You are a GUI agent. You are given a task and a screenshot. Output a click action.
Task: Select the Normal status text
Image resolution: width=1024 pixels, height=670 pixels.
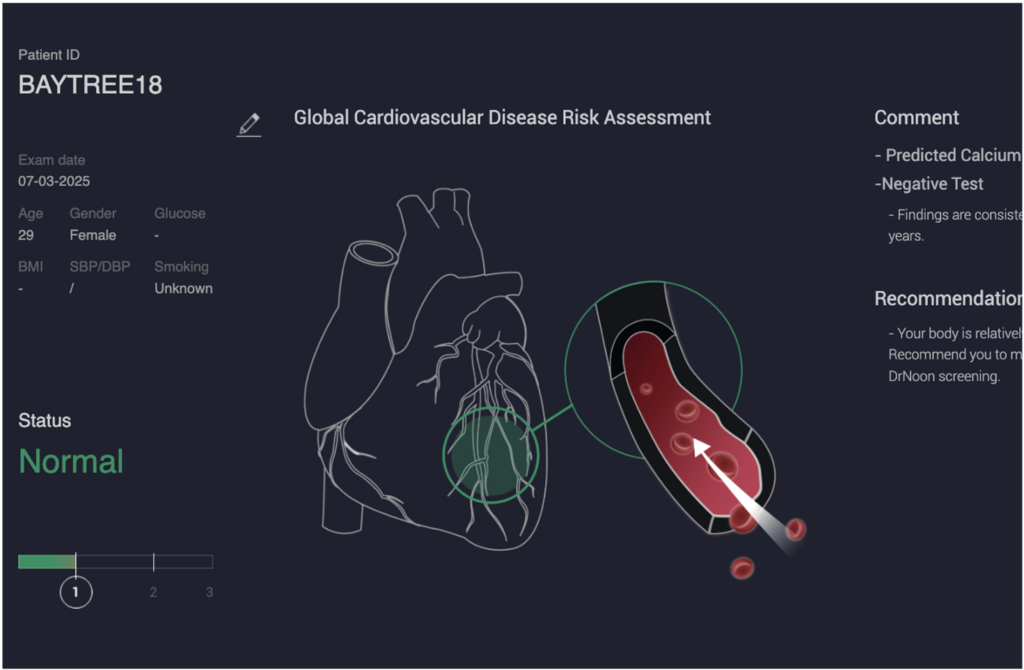pyautogui.click(x=71, y=461)
